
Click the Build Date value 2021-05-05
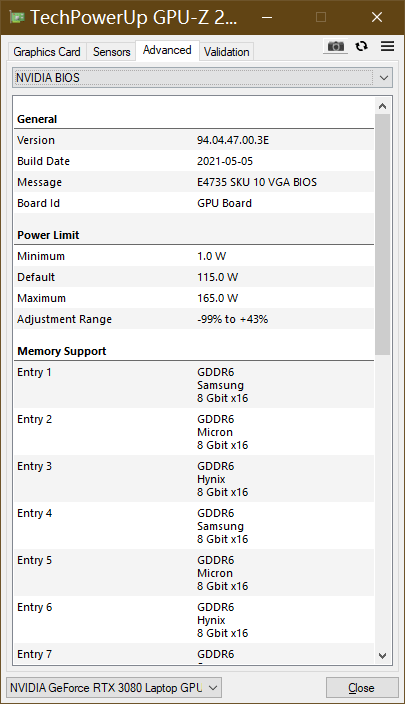[x=225, y=161]
